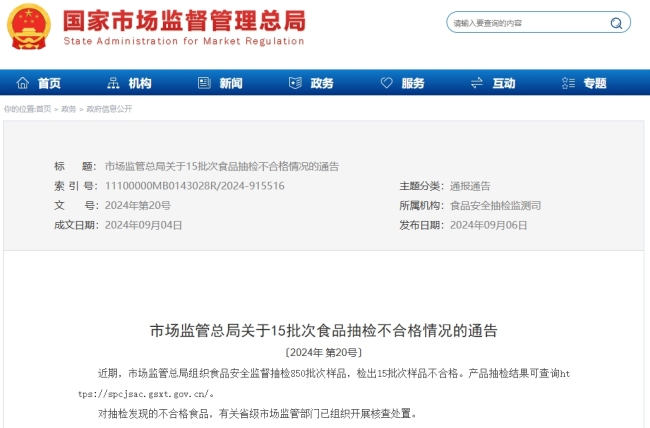
Task: Open the 机构 navigation item
Action: [x=140, y=83]
